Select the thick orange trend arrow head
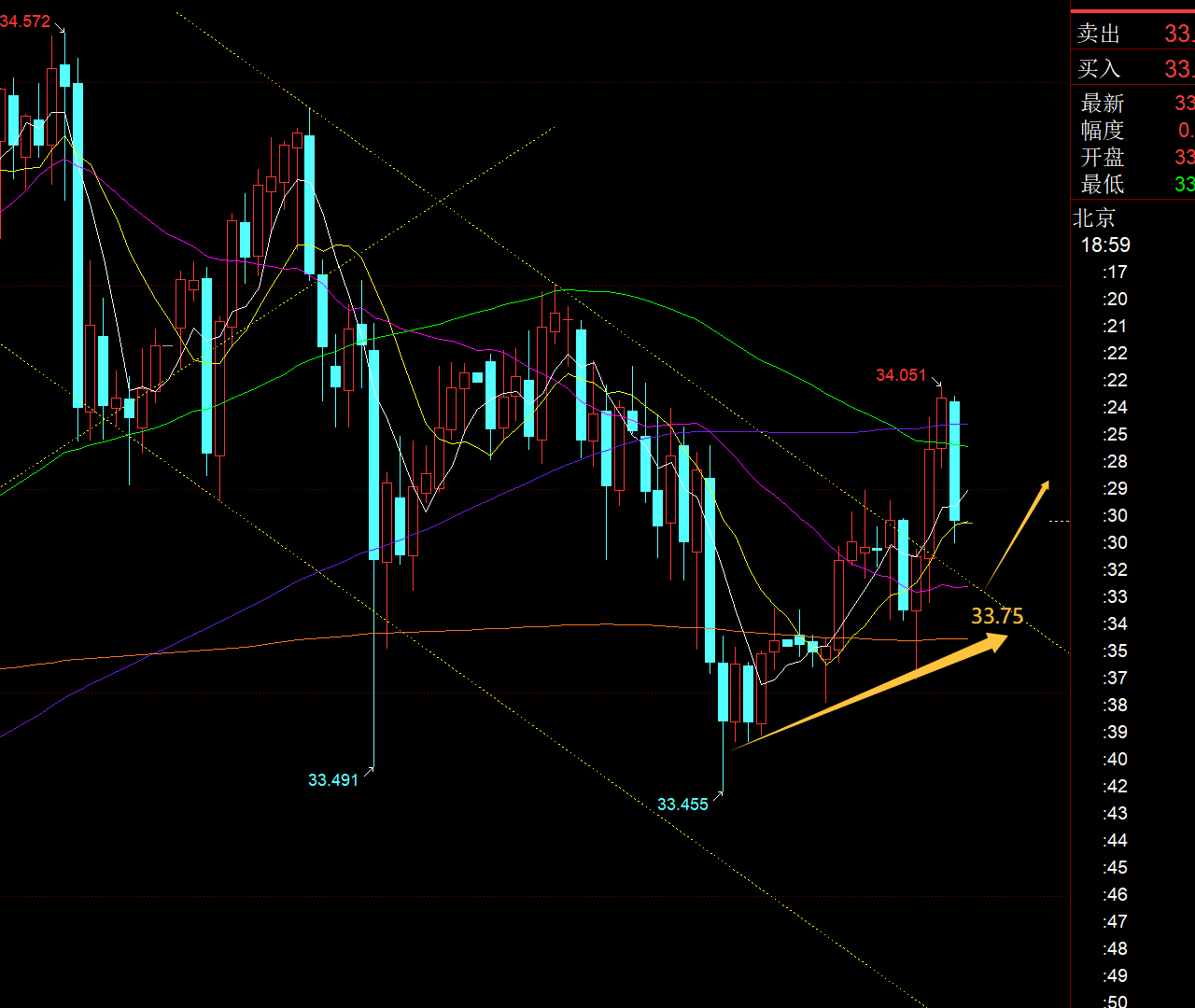 click(x=997, y=640)
